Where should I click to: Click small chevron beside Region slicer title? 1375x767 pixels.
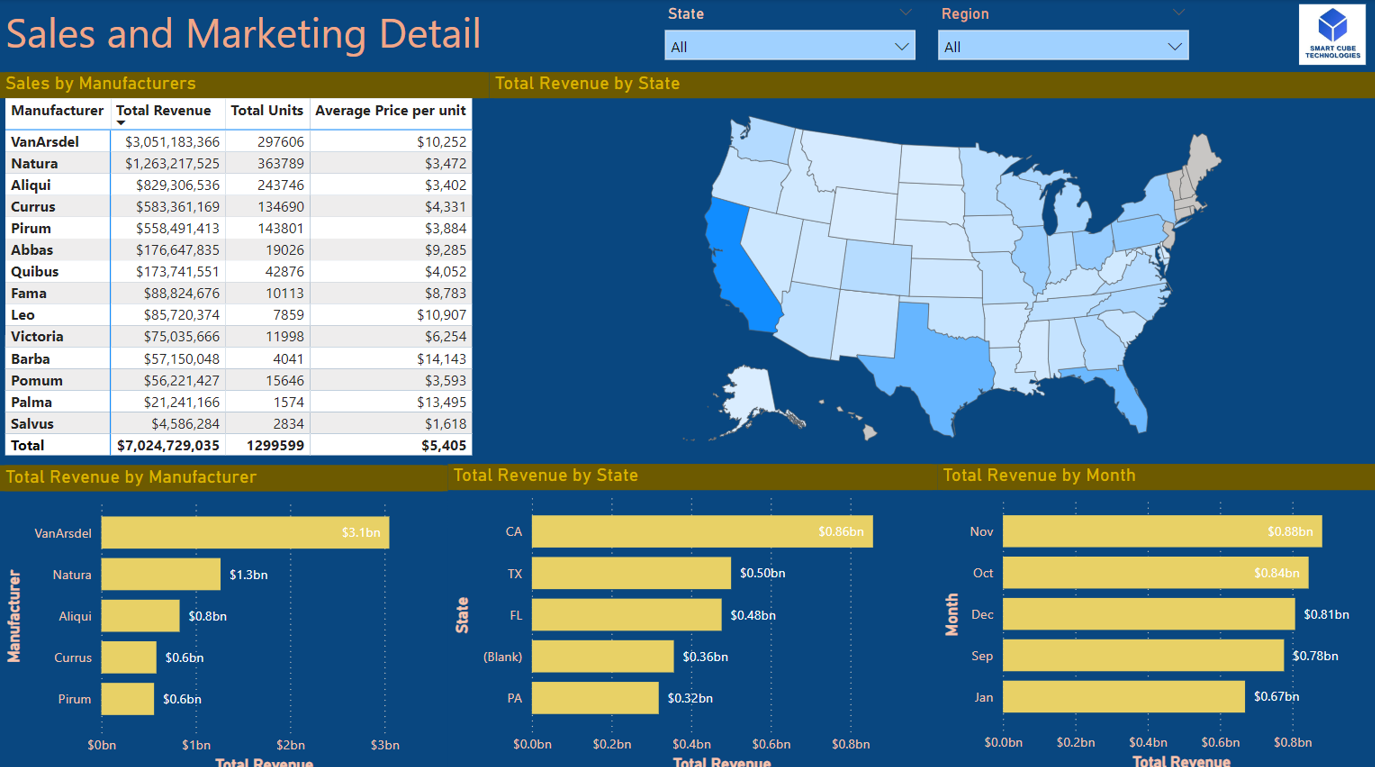tap(1178, 13)
